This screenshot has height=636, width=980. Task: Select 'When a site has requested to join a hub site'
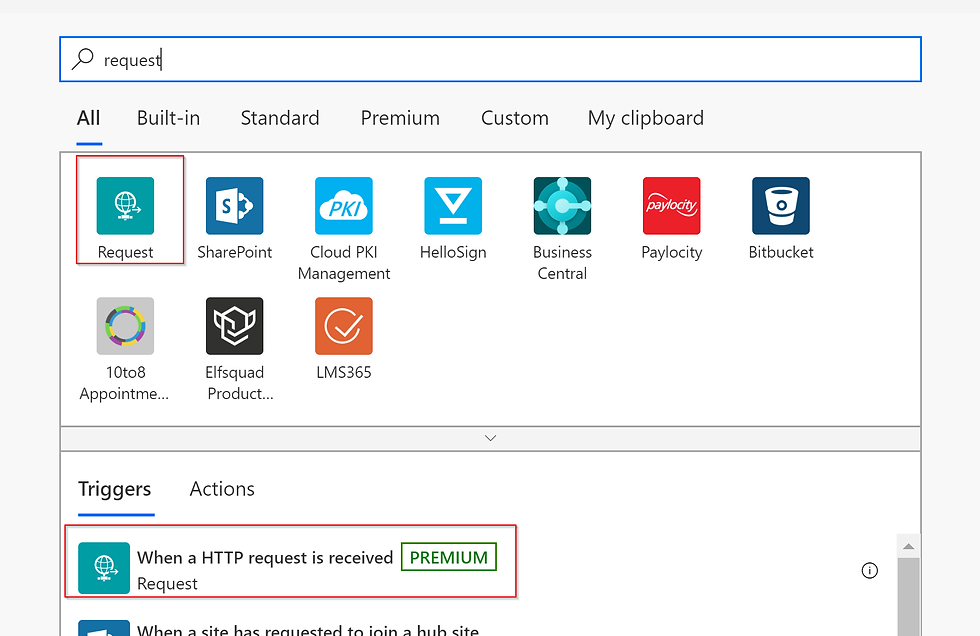coord(308,630)
